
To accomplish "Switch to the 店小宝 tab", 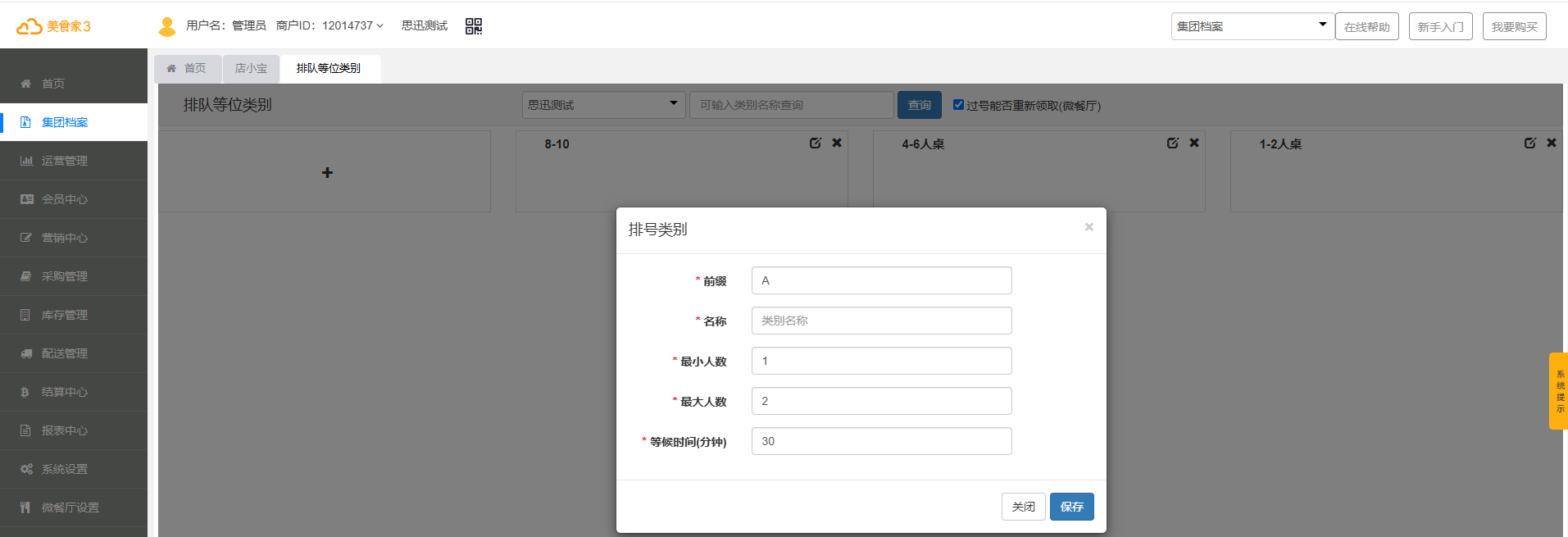I will [251, 68].
